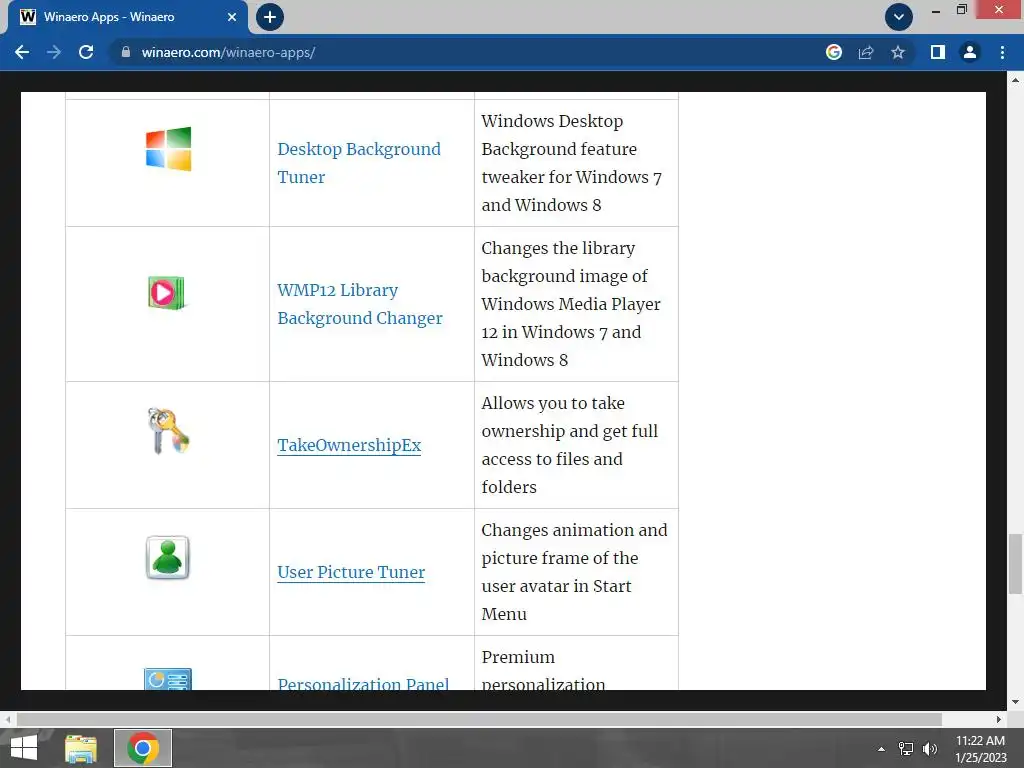Click the horizontal scrollbar left arrow
The image size is (1024, 768).
(8, 719)
